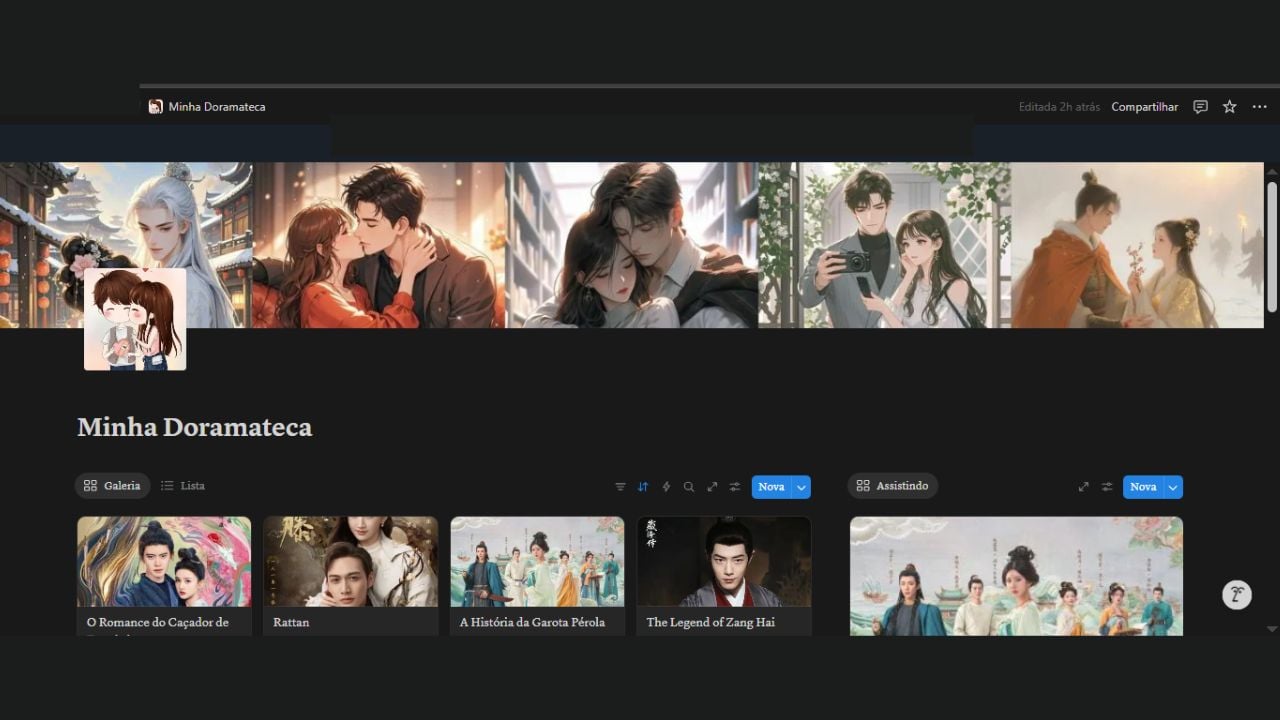The width and height of the screenshot is (1280, 720).
Task: Expand the Galeria Nova button dropdown arrow
Action: click(801, 487)
